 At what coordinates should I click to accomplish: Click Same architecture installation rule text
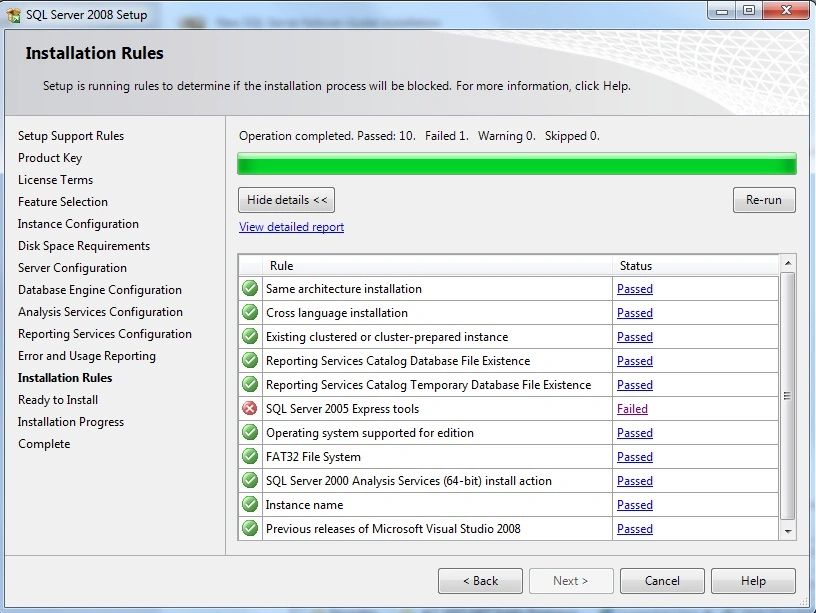[x=343, y=289]
